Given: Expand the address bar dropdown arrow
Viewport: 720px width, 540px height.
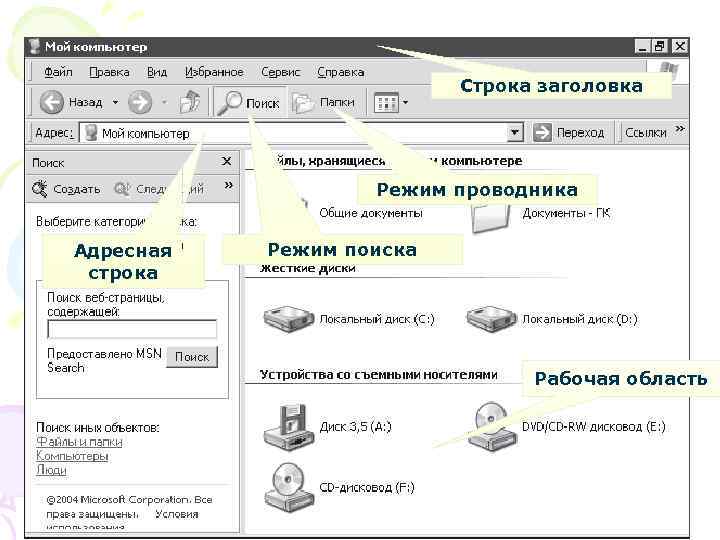Looking at the screenshot, I should (515, 133).
